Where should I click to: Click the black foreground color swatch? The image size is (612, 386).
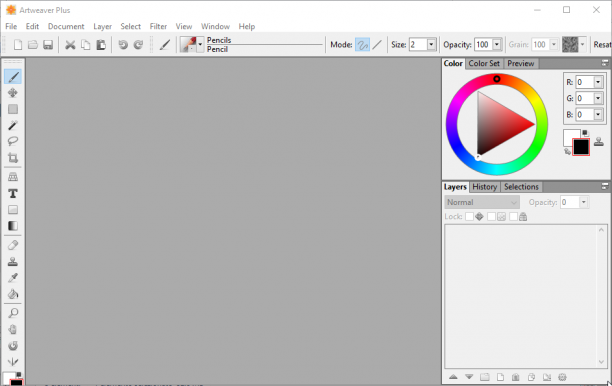pyautogui.click(x=581, y=147)
